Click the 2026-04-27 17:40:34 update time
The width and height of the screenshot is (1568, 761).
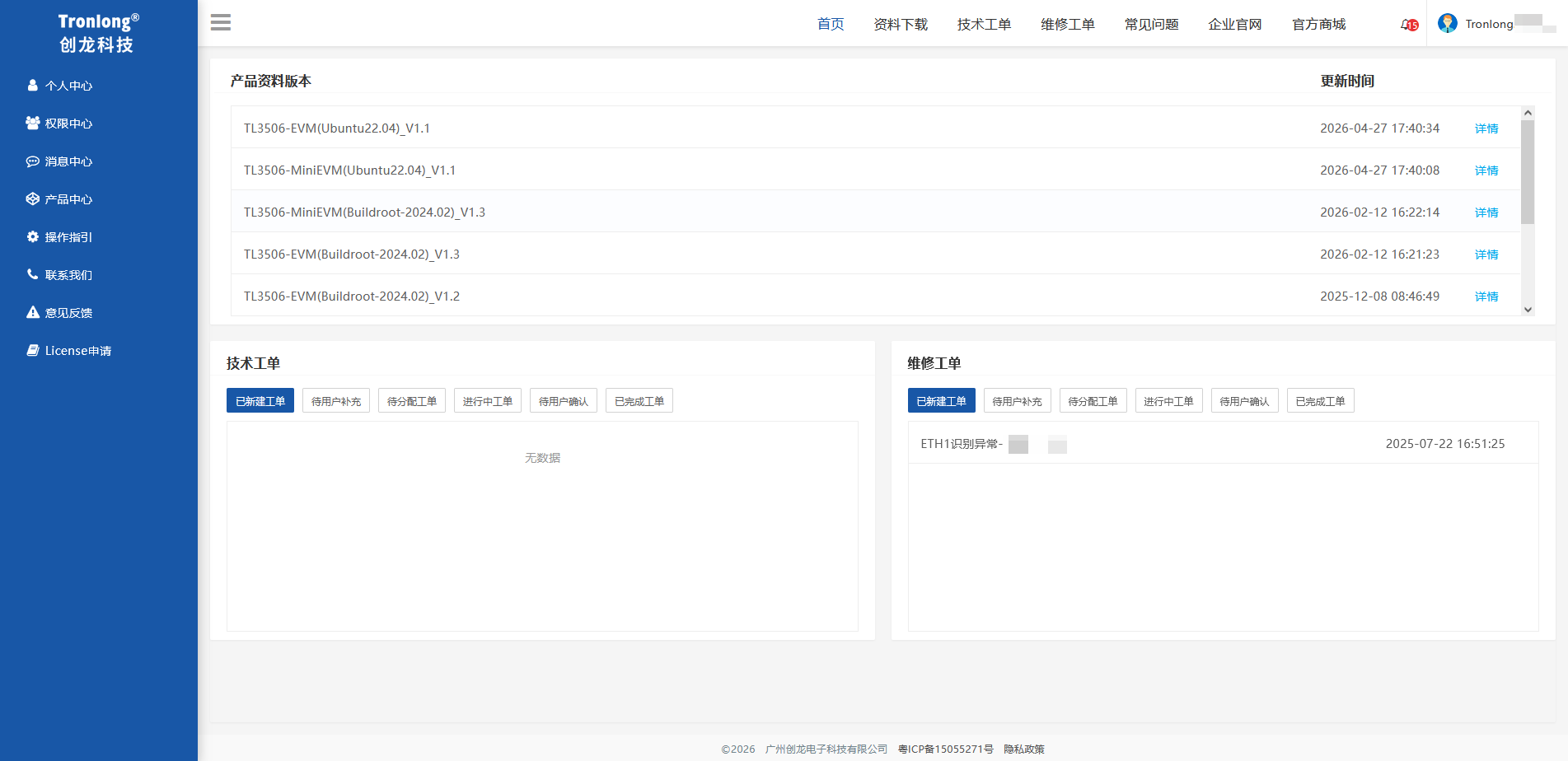pyautogui.click(x=1380, y=128)
